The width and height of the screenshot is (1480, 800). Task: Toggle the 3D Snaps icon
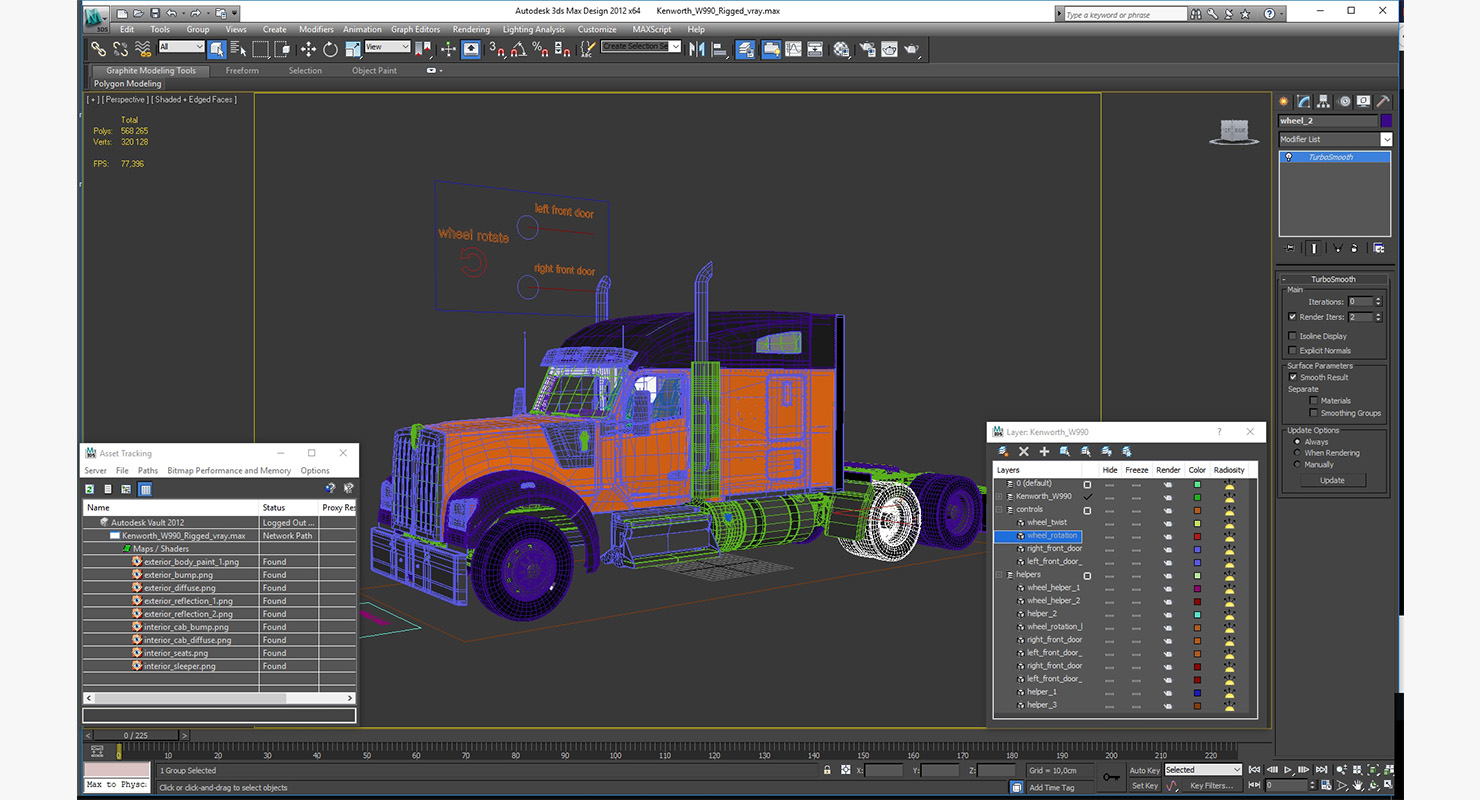(x=496, y=48)
